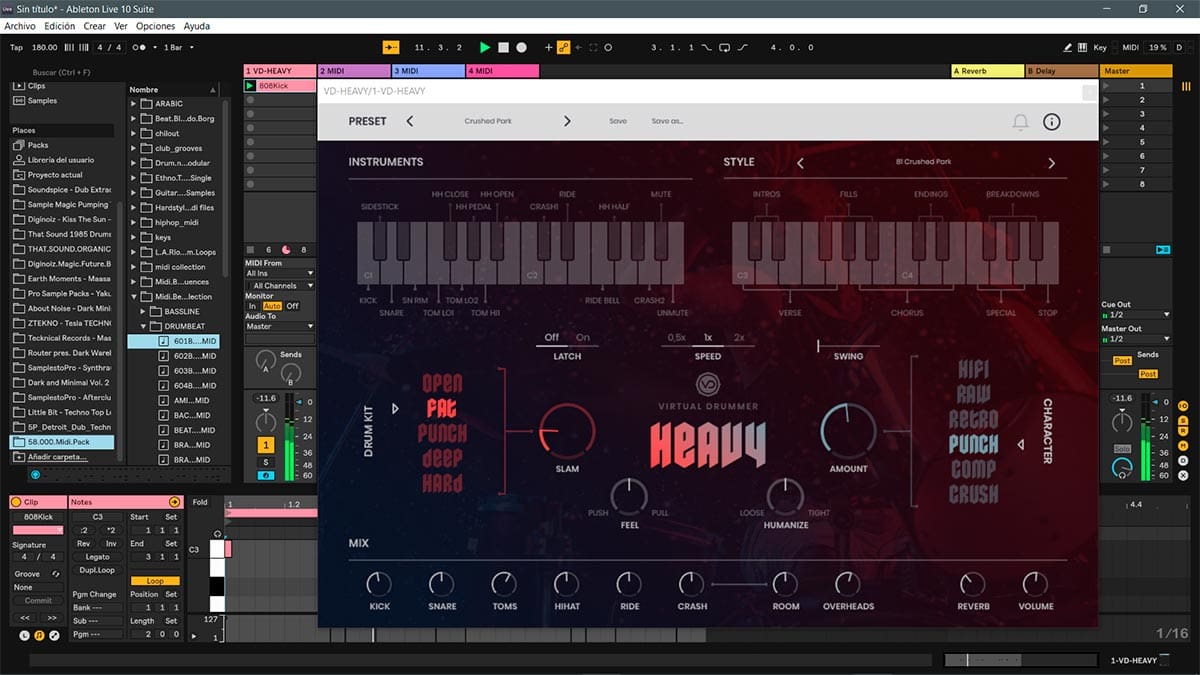
Task: Set Speed to 2x
Action: [740, 337]
